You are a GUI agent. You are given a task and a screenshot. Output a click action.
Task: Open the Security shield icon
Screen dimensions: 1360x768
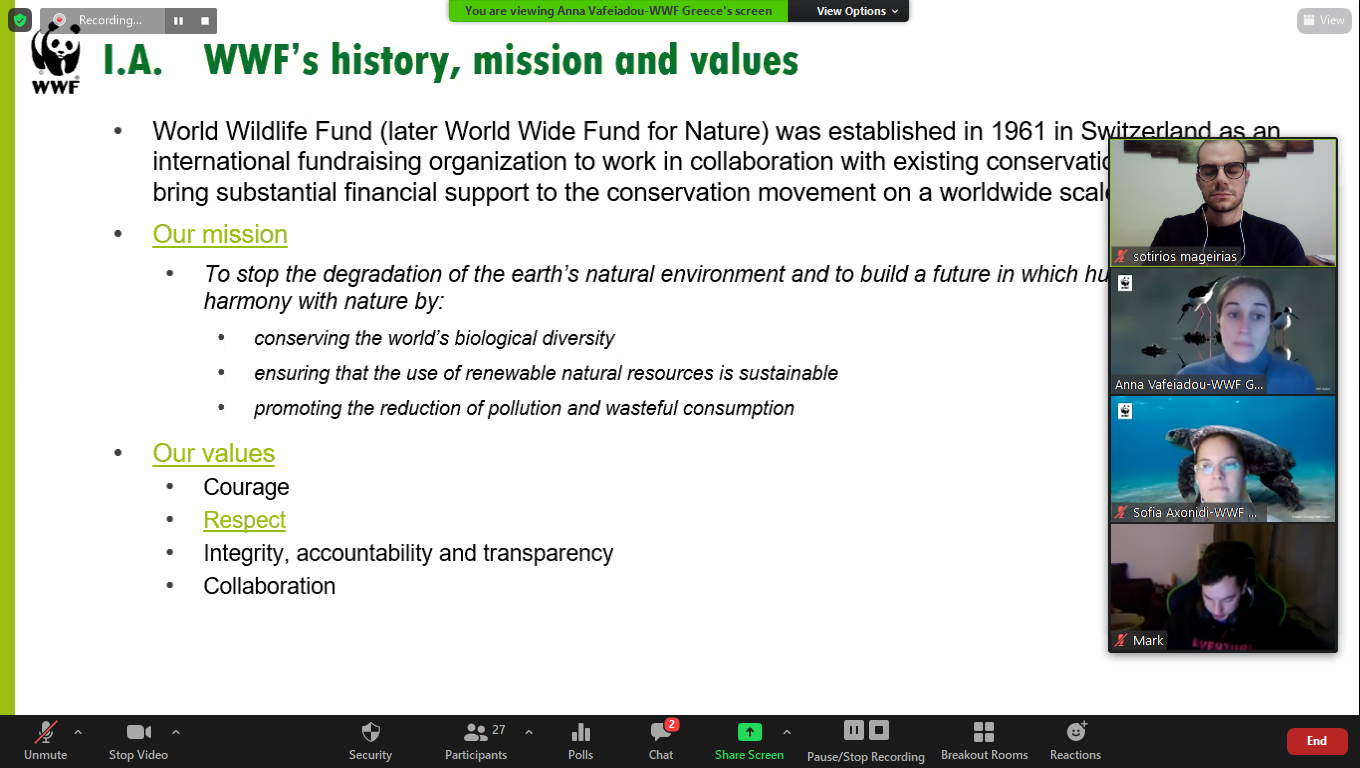point(370,733)
